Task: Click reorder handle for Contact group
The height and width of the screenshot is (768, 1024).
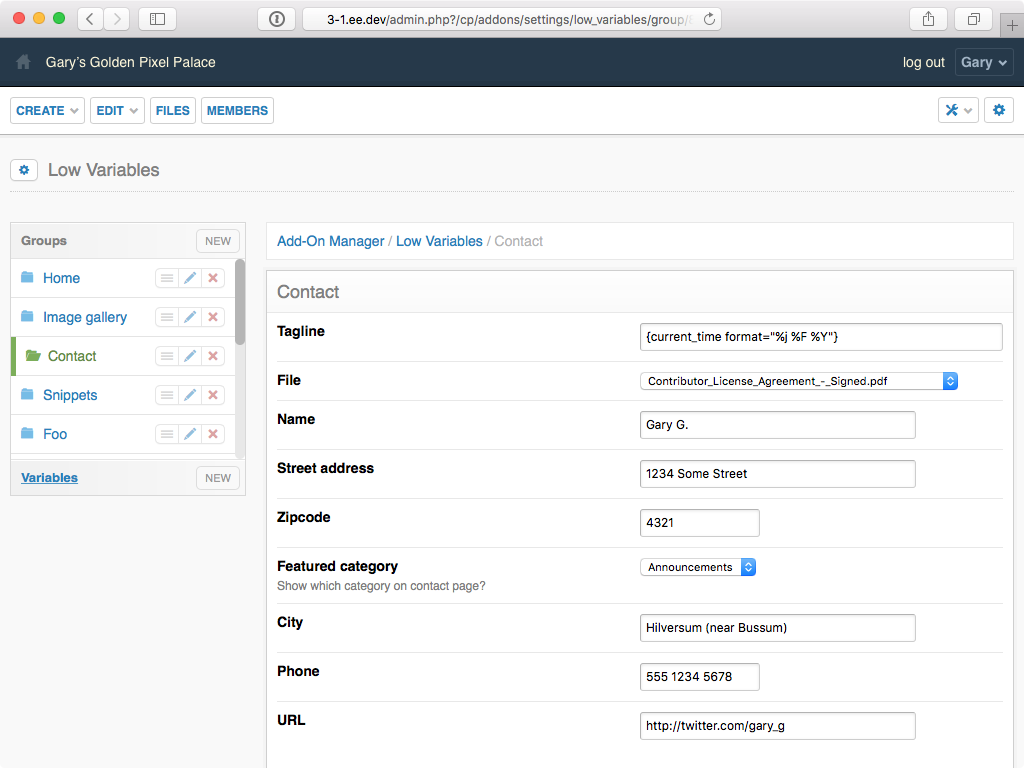Action: click(167, 356)
